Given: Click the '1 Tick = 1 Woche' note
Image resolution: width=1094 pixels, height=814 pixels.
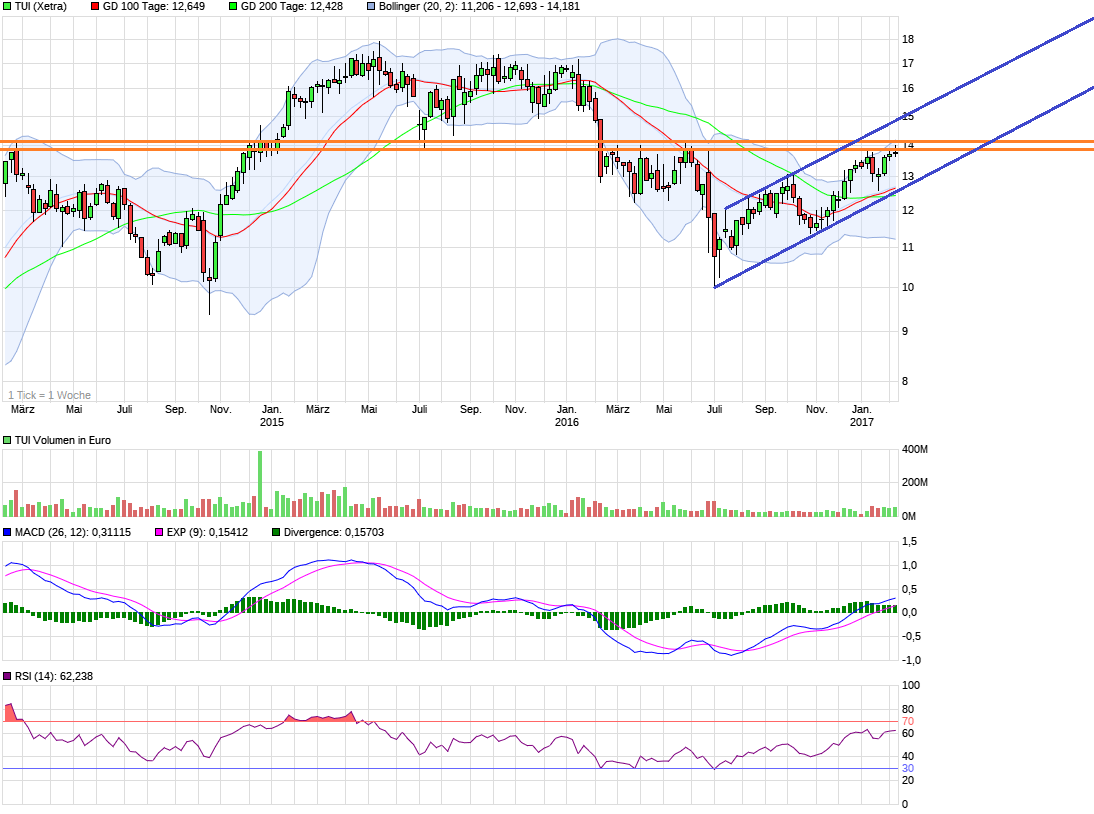Looking at the screenshot, I should coord(50,395).
